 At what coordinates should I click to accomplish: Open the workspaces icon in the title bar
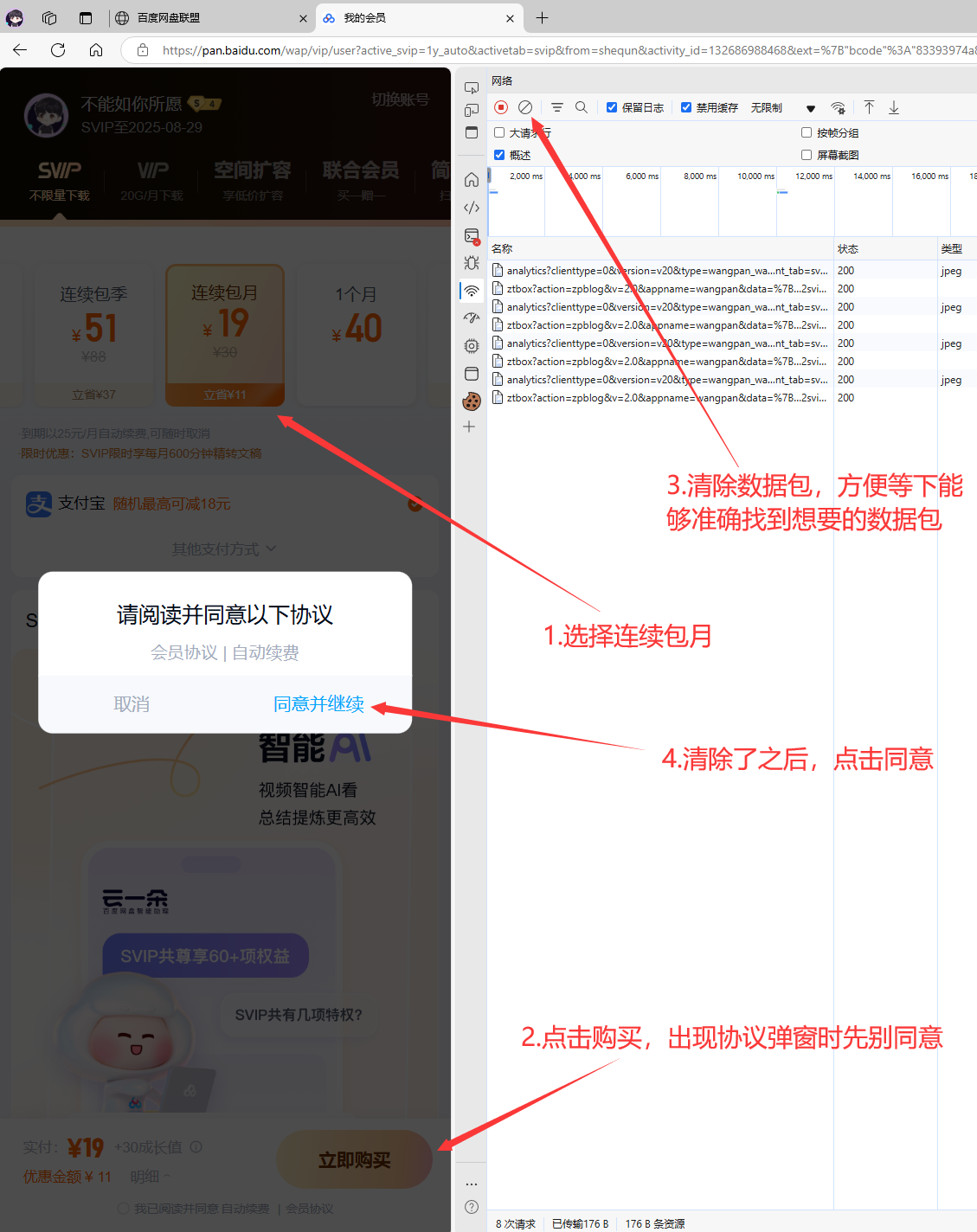pyautogui.click(x=49, y=17)
